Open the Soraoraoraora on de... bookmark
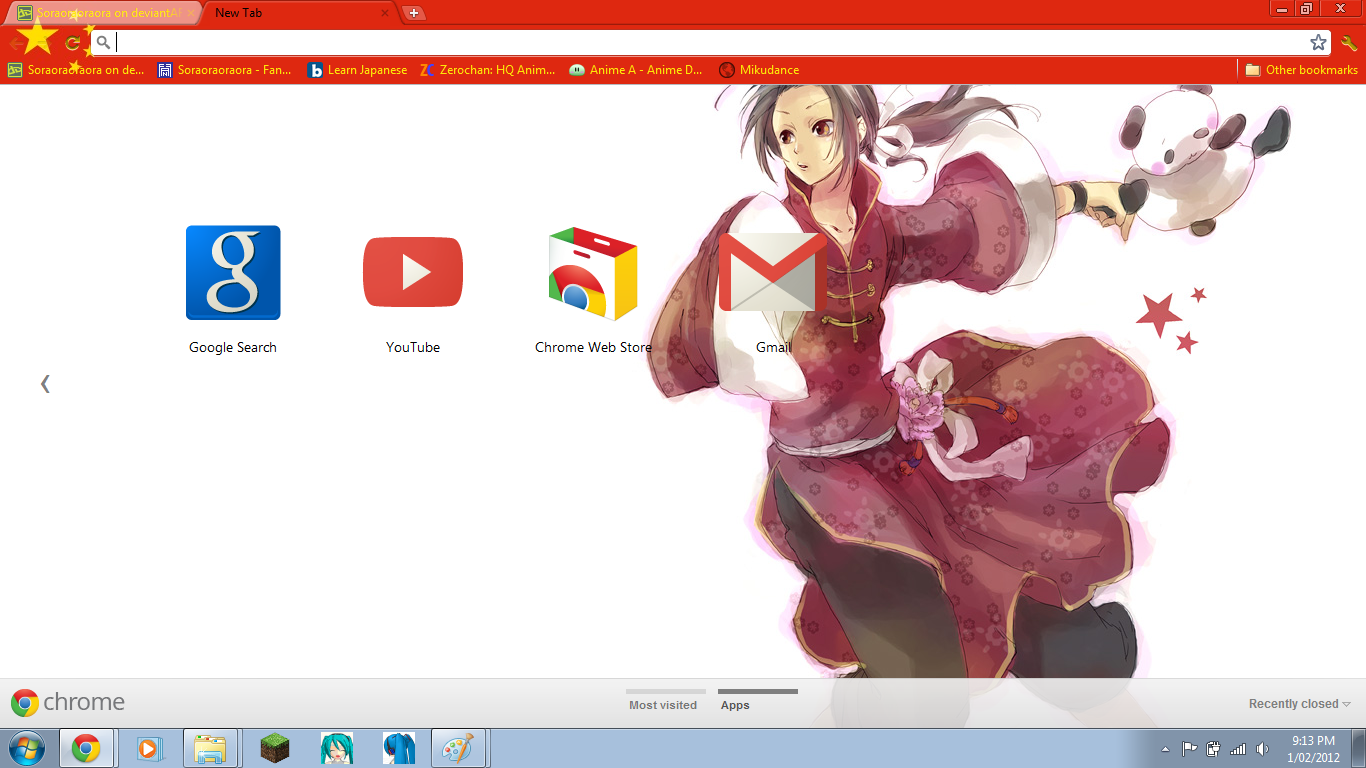 tap(76, 70)
